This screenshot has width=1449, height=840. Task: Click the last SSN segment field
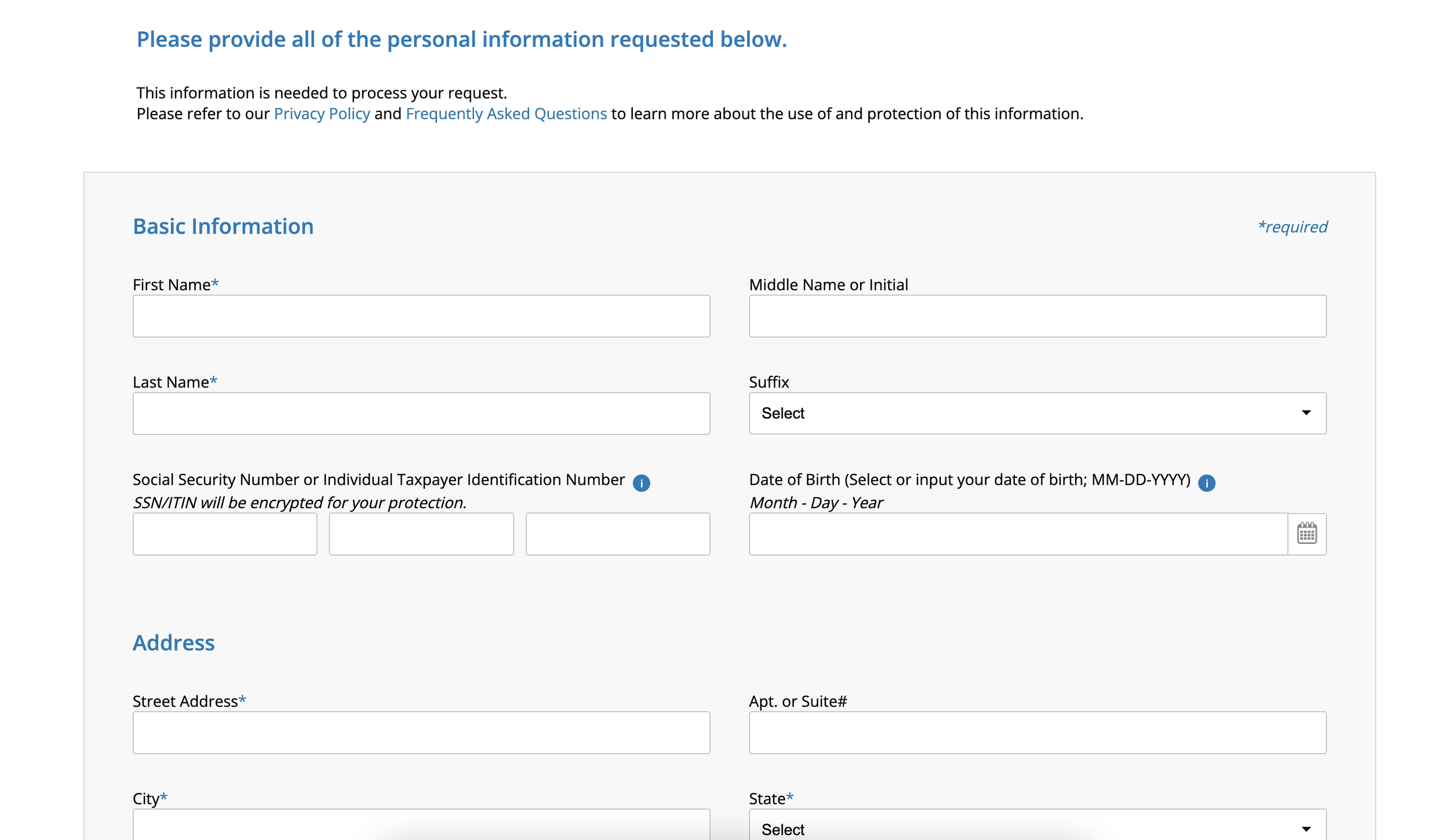(617, 534)
